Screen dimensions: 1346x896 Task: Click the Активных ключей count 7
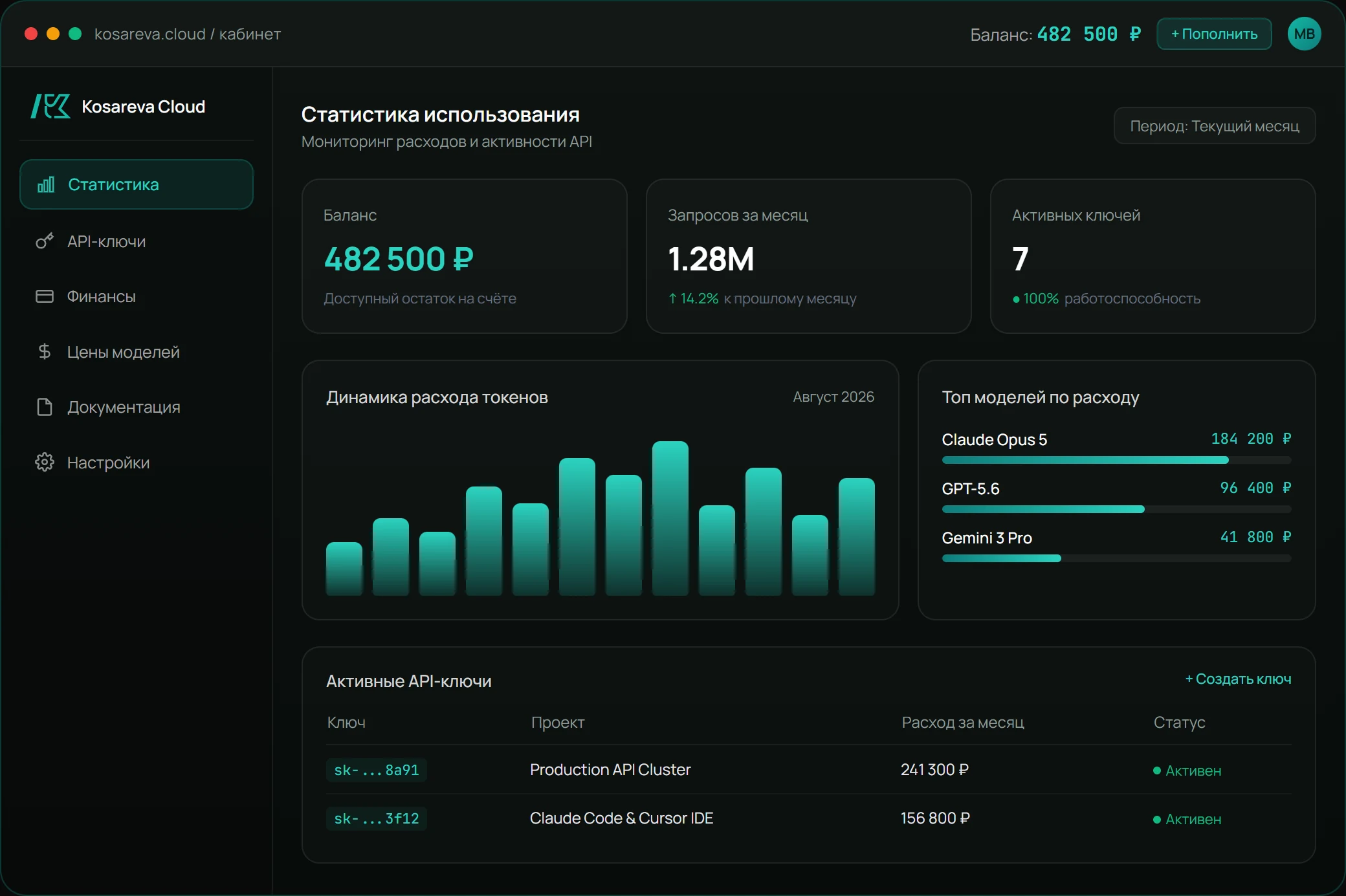click(1020, 259)
